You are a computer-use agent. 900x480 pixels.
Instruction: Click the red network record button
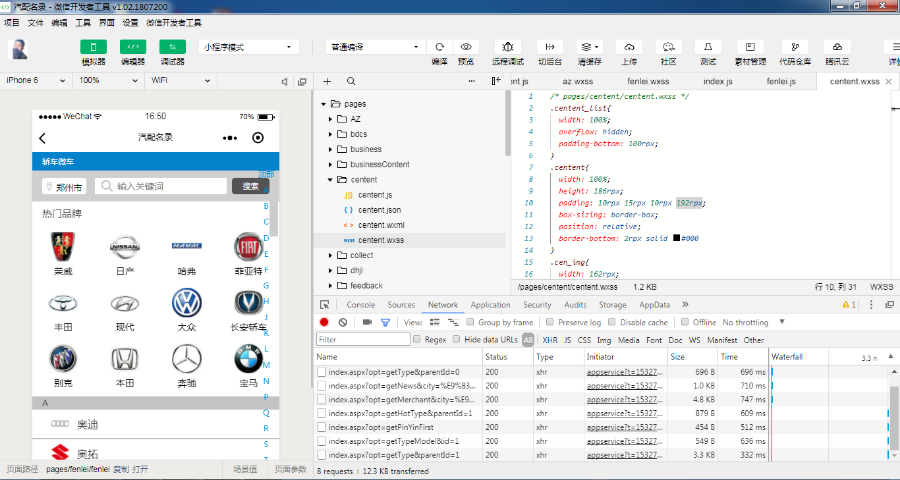point(324,322)
